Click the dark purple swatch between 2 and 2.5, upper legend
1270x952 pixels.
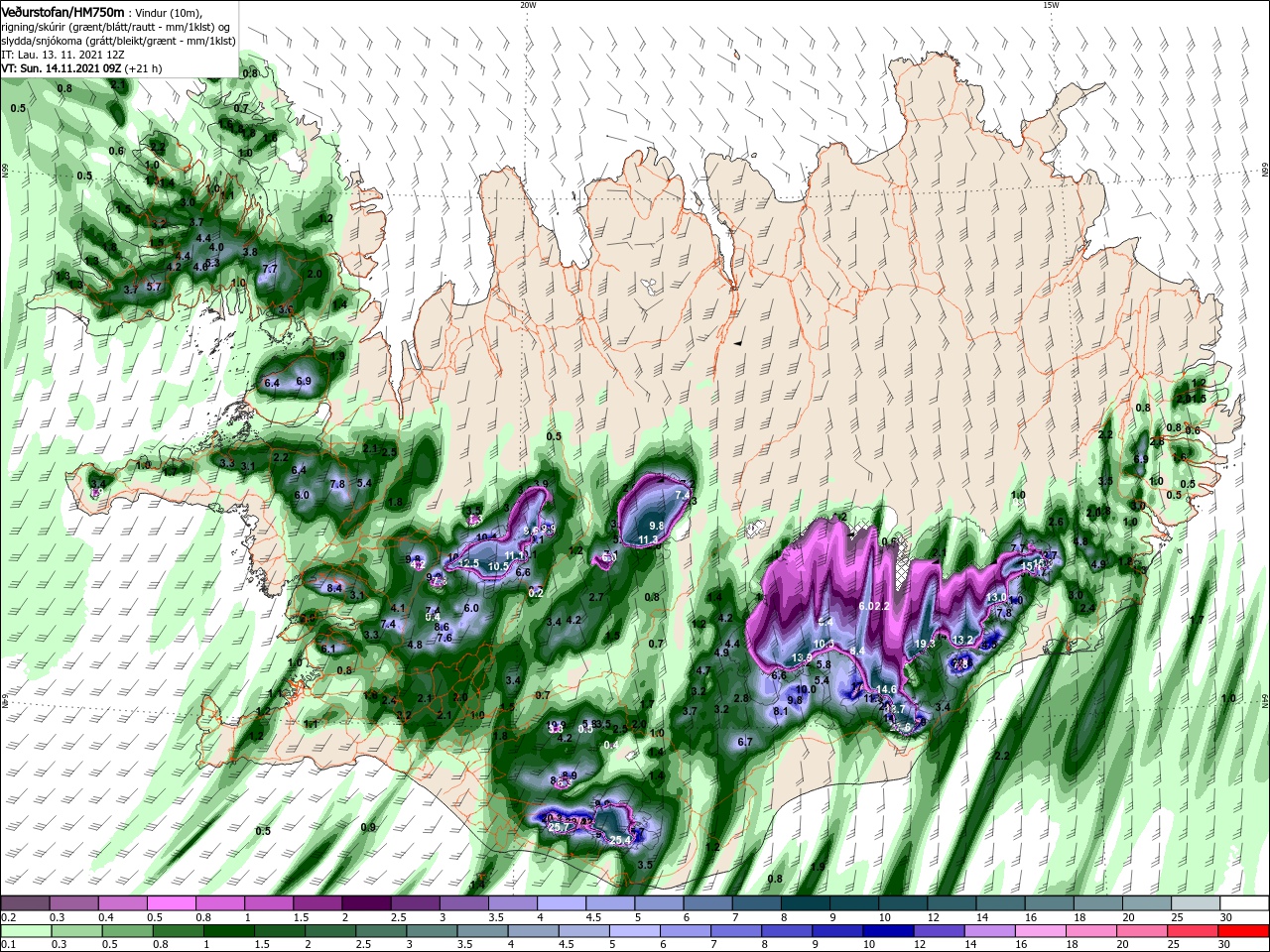click(x=366, y=902)
